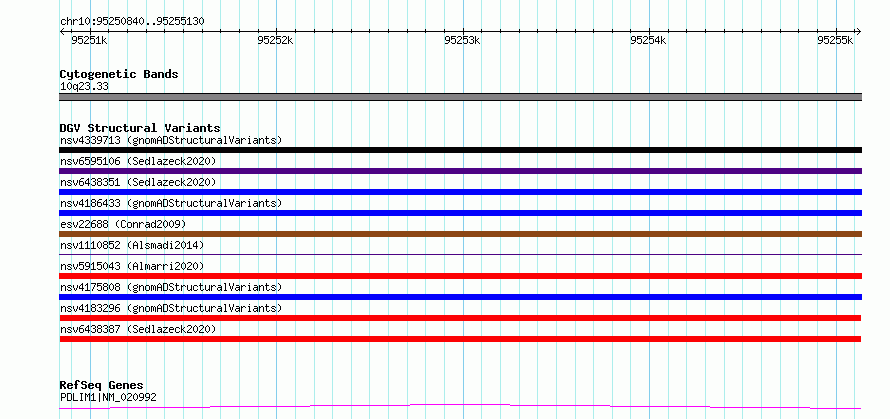Screen dimensions: 890x419
Task: Click the magenta PDLIM1 gene line
Action: click(460, 406)
